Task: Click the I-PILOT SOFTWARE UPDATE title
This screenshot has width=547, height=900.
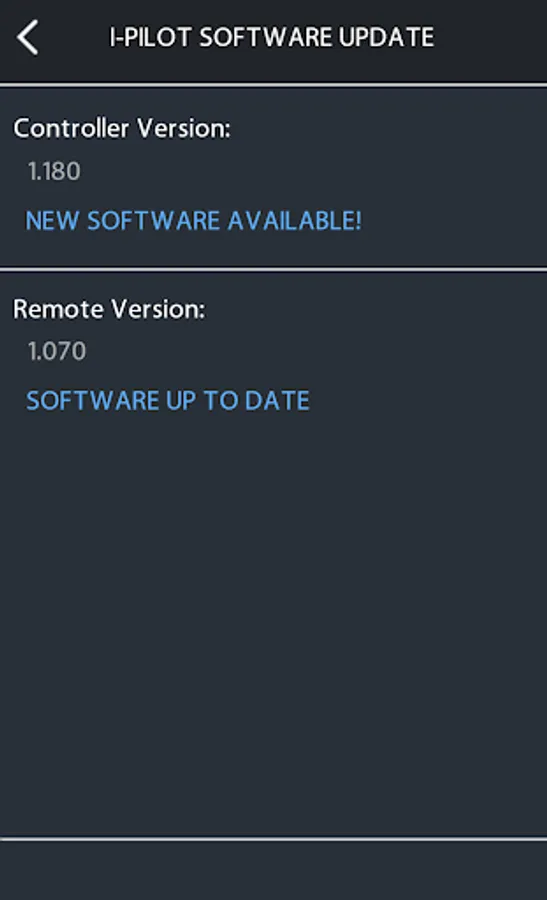Action: pos(271,38)
